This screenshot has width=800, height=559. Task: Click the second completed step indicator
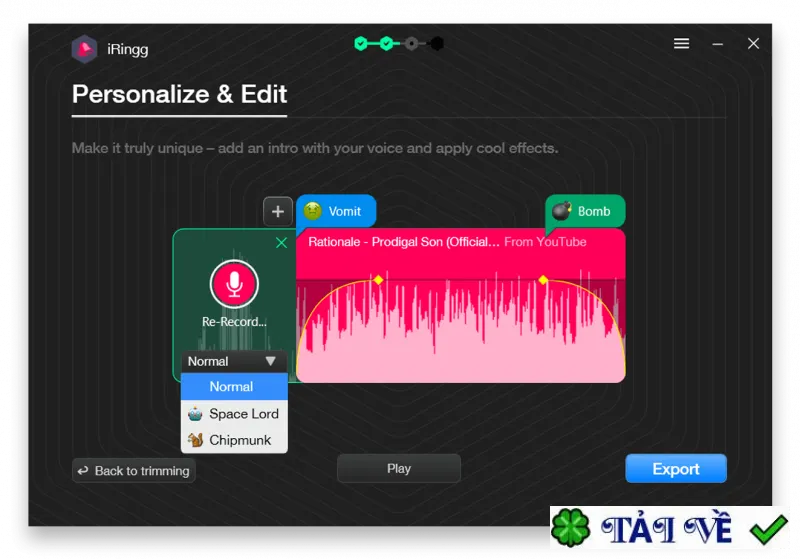(x=387, y=43)
